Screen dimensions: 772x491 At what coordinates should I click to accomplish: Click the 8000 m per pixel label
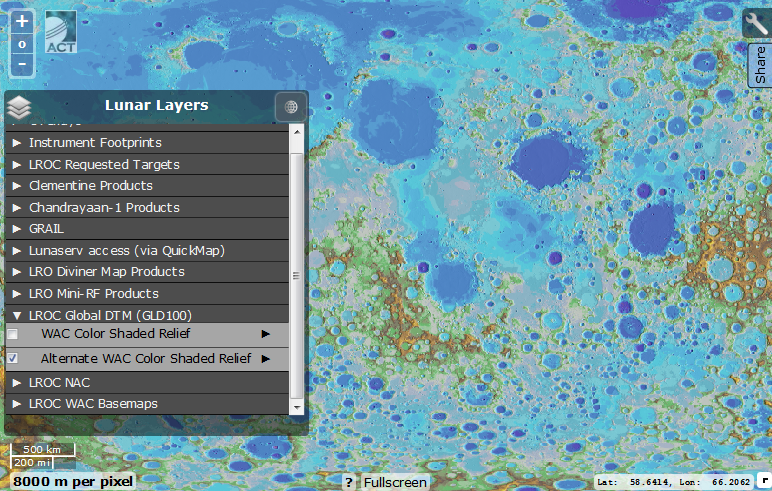(72, 481)
